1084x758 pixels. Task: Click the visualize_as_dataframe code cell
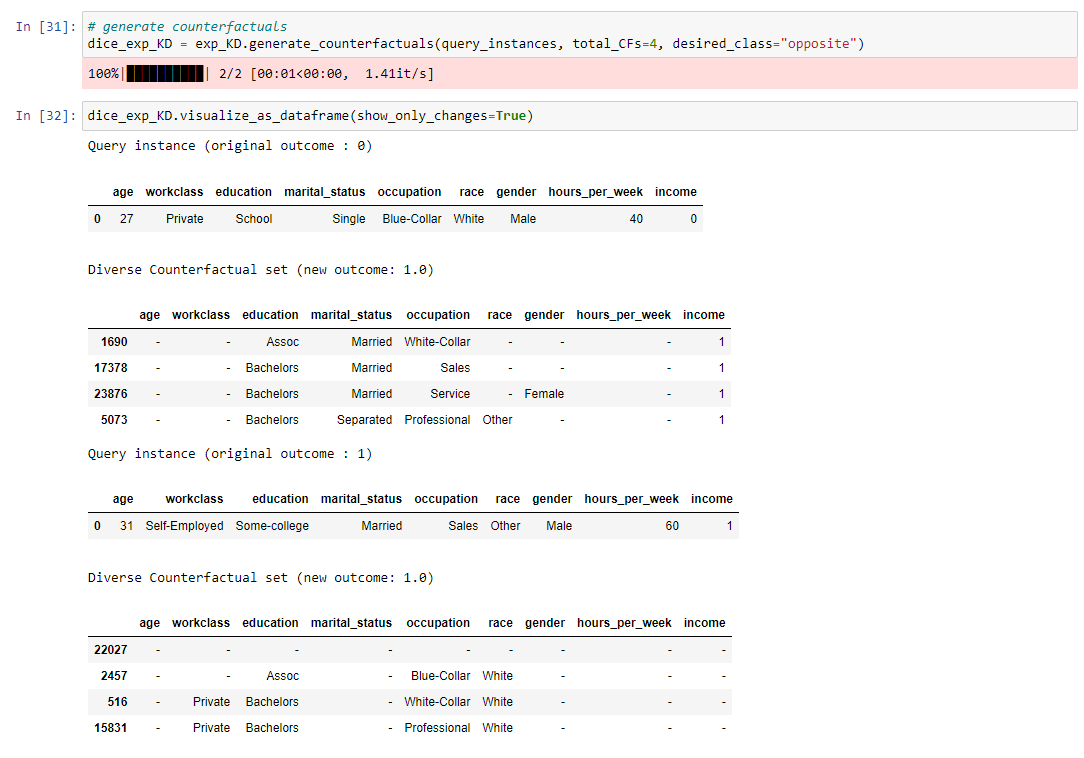click(x=300, y=116)
